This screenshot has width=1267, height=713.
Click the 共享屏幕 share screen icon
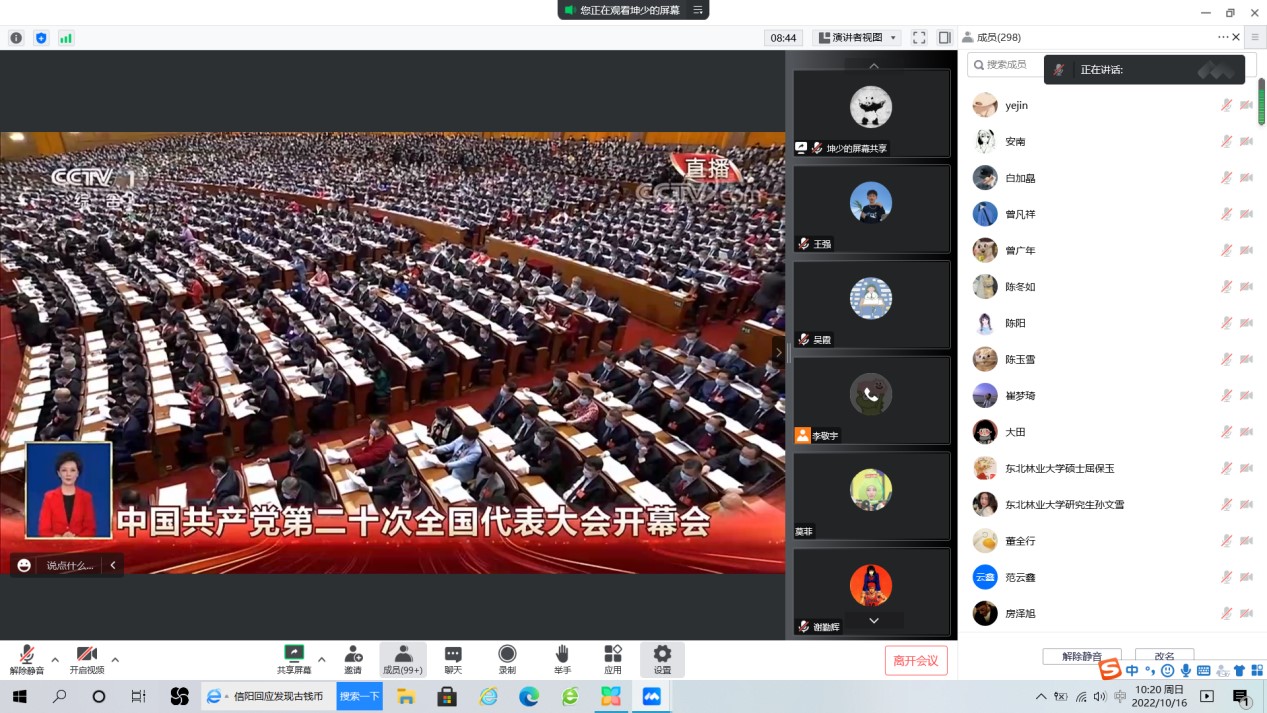pos(294,659)
